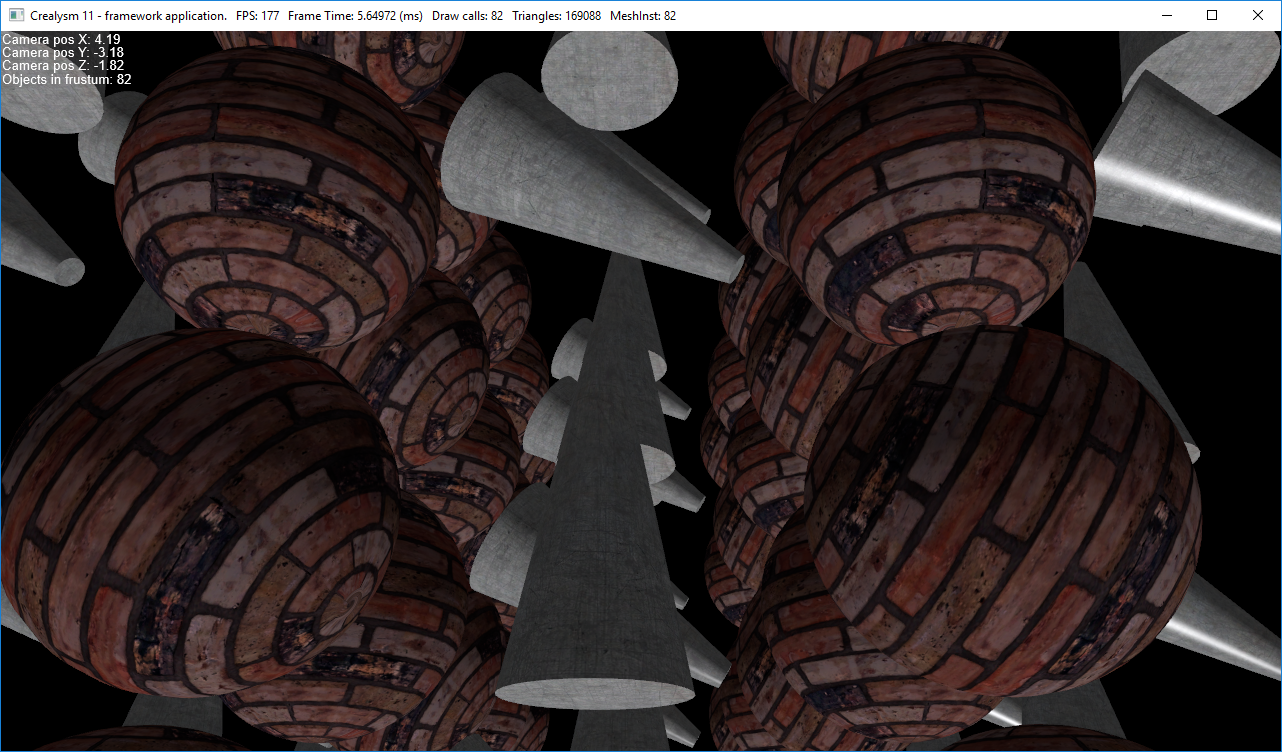Click the Crealysm app icon in title bar

16,16
